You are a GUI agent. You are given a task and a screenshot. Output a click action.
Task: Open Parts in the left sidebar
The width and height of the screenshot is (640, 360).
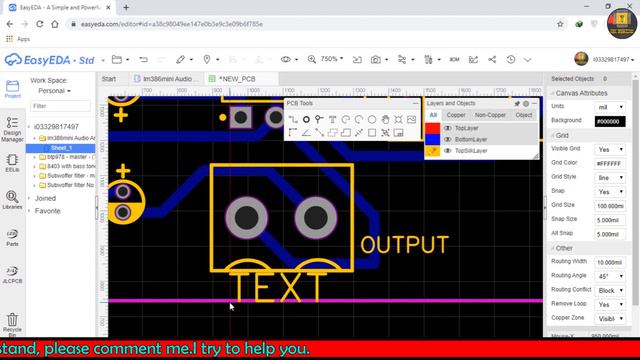[12, 237]
